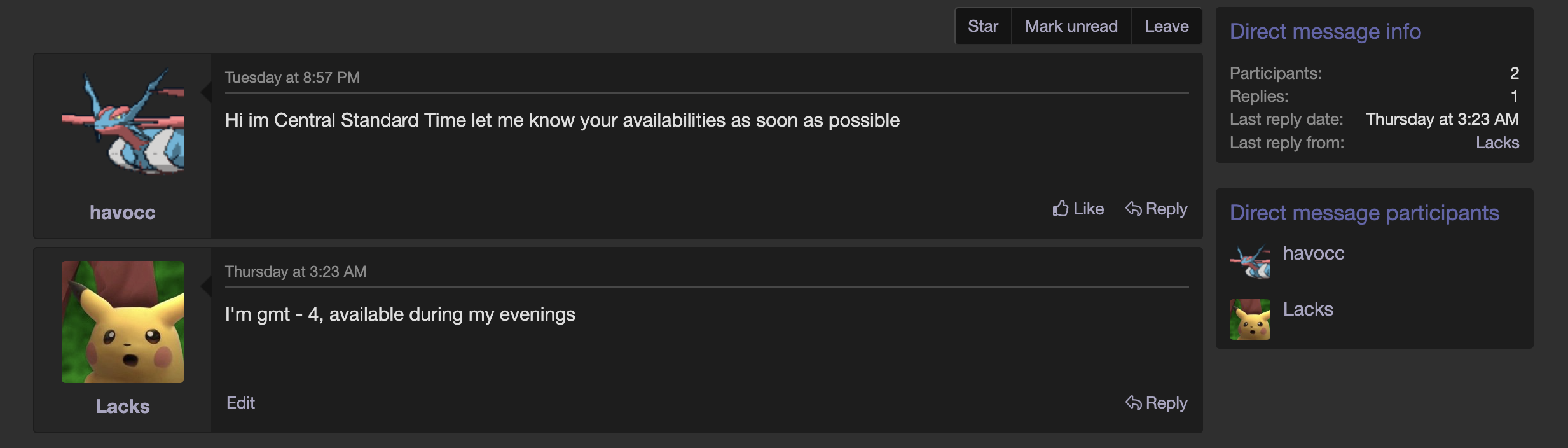The image size is (1568, 448).
Task: Click the Thursday at 3:23 AM message timestamp
Action: pos(296,272)
